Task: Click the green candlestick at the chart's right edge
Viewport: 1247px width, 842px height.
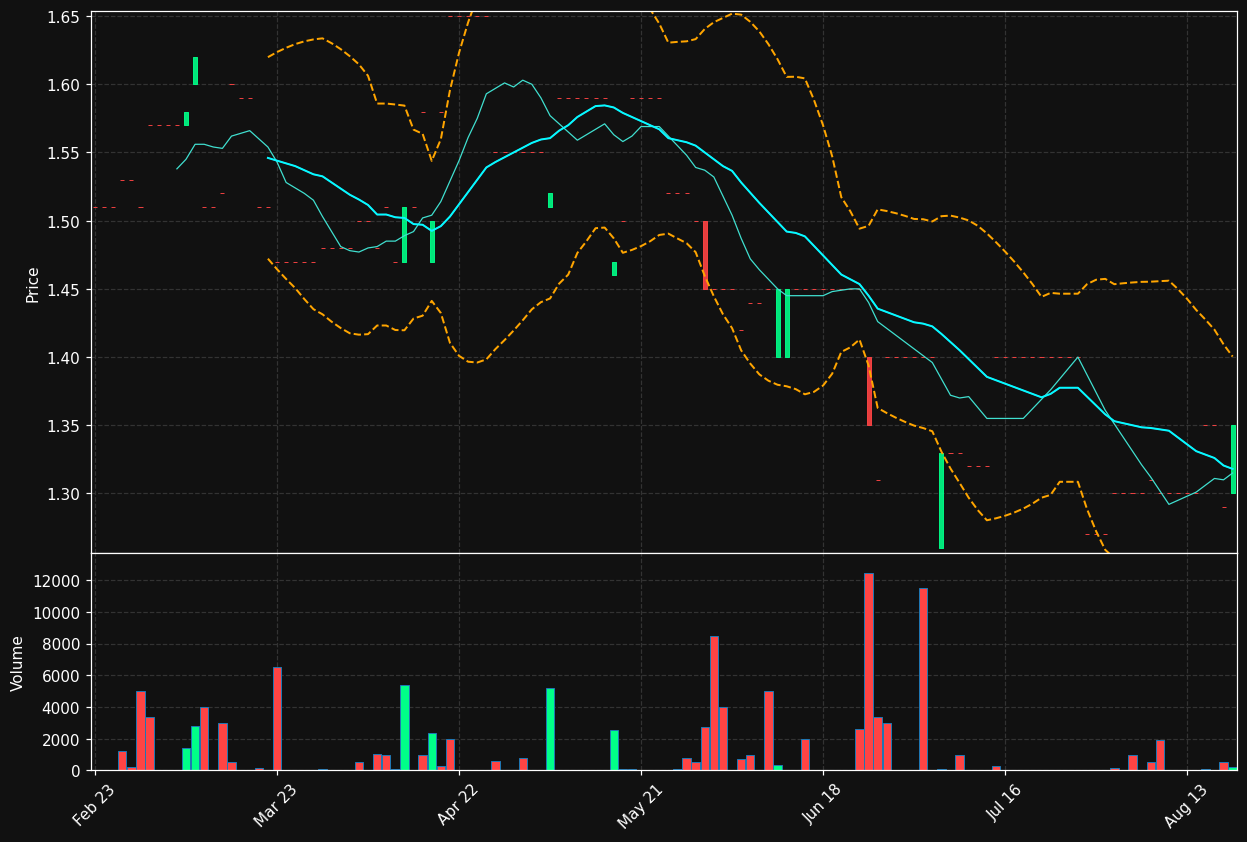Action: pos(1233,460)
